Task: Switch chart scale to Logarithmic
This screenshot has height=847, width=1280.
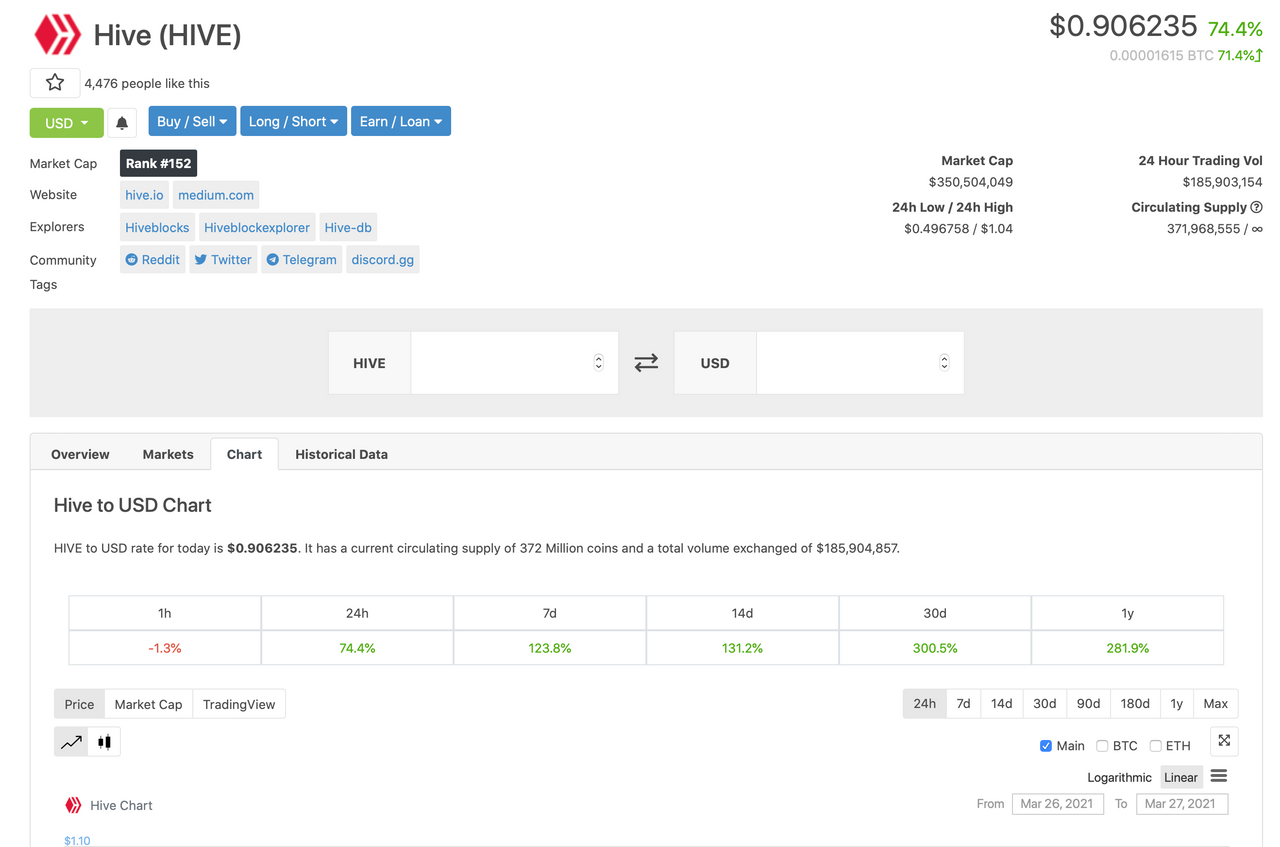Action: (1119, 777)
